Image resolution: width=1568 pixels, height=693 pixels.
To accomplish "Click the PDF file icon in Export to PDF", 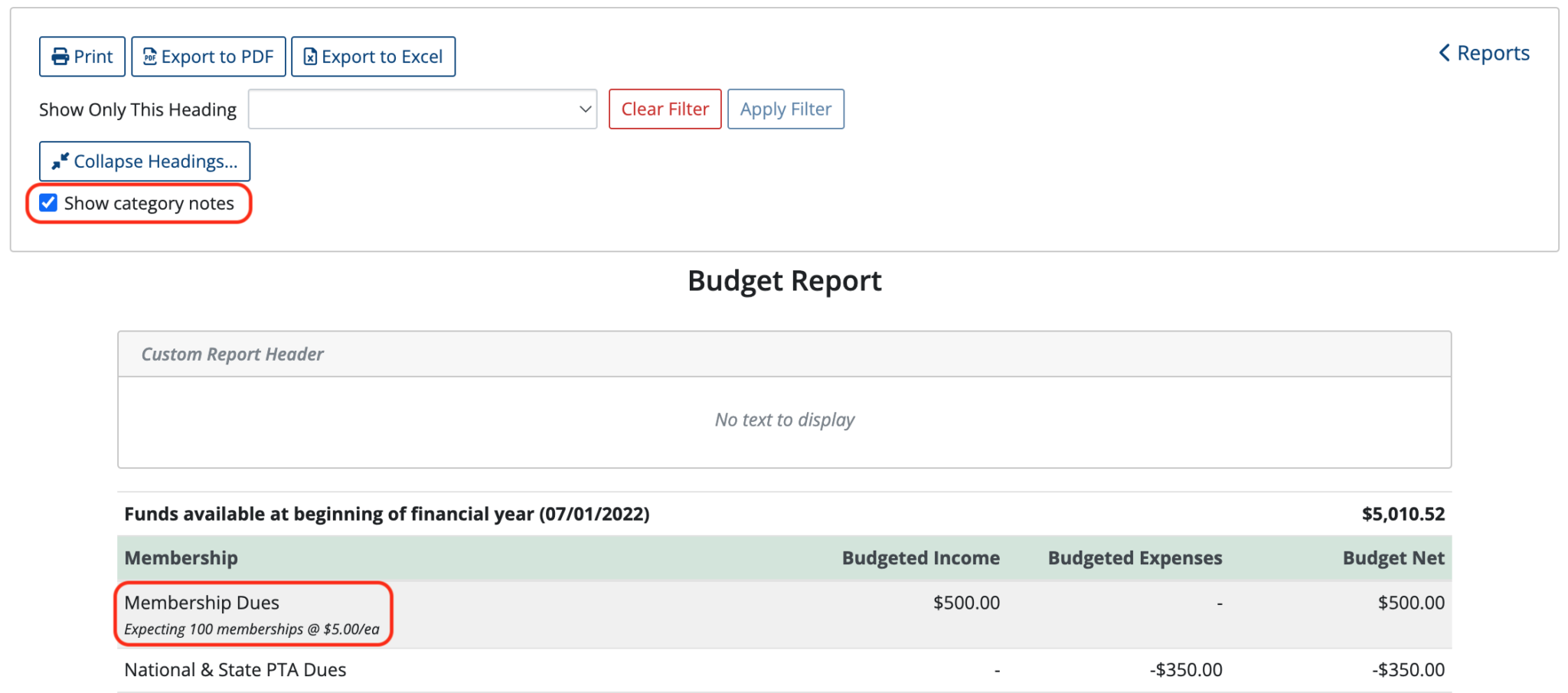I will [150, 56].
